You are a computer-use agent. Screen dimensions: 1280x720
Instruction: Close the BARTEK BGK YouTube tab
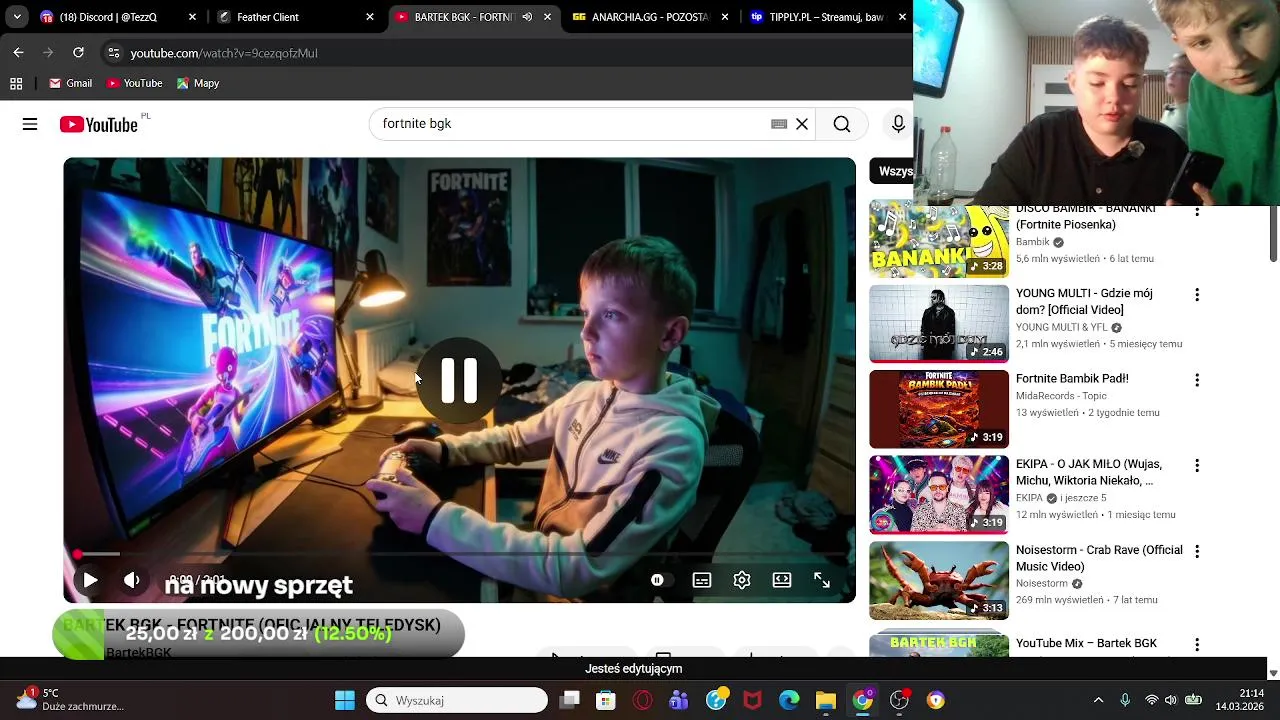pyautogui.click(x=547, y=17)
